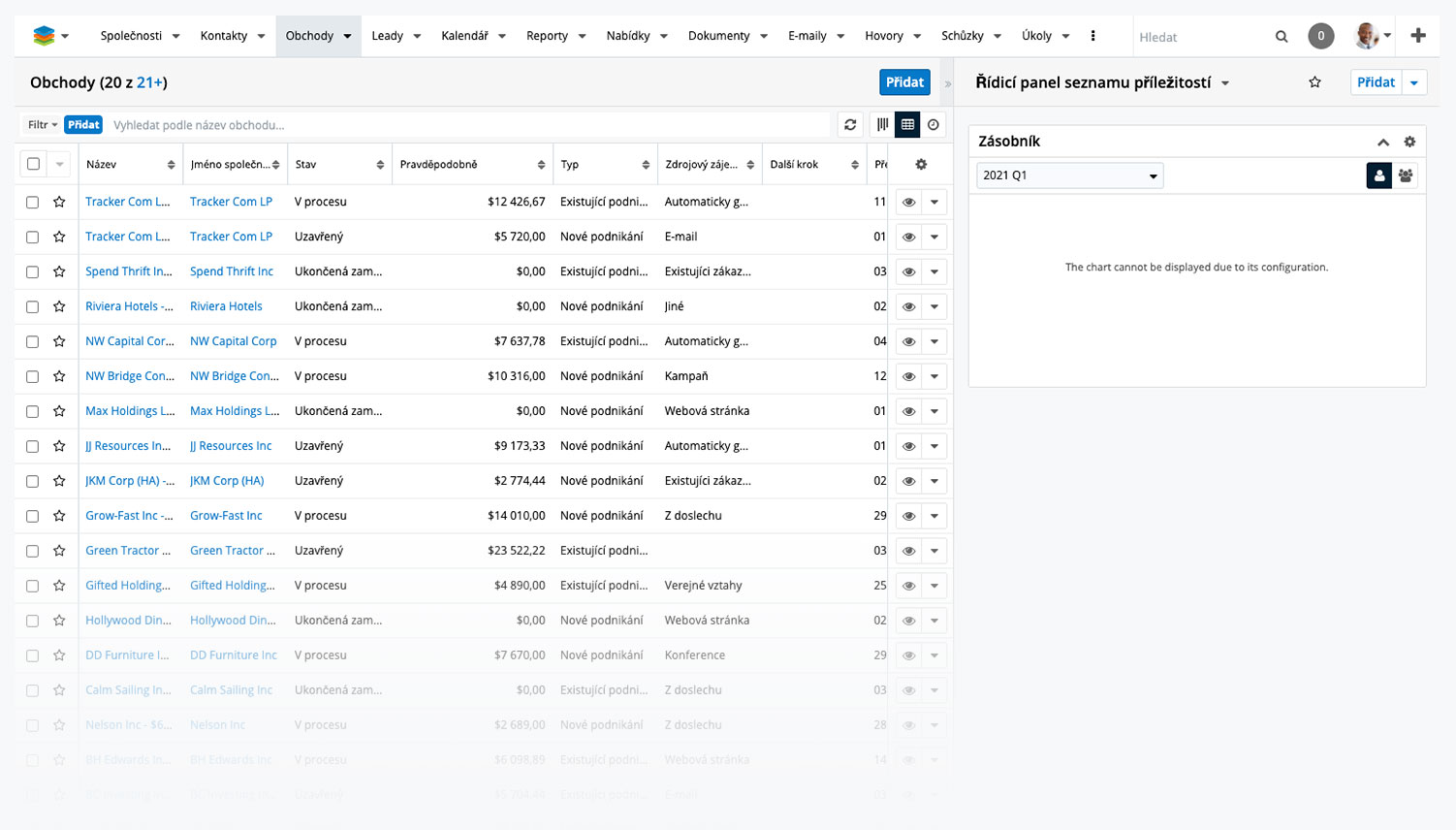Tick the checkbox for Spend Thrift row
The width and height of the screenshot is (1456, 830).
pyautogui.click(x=33, y=272)
